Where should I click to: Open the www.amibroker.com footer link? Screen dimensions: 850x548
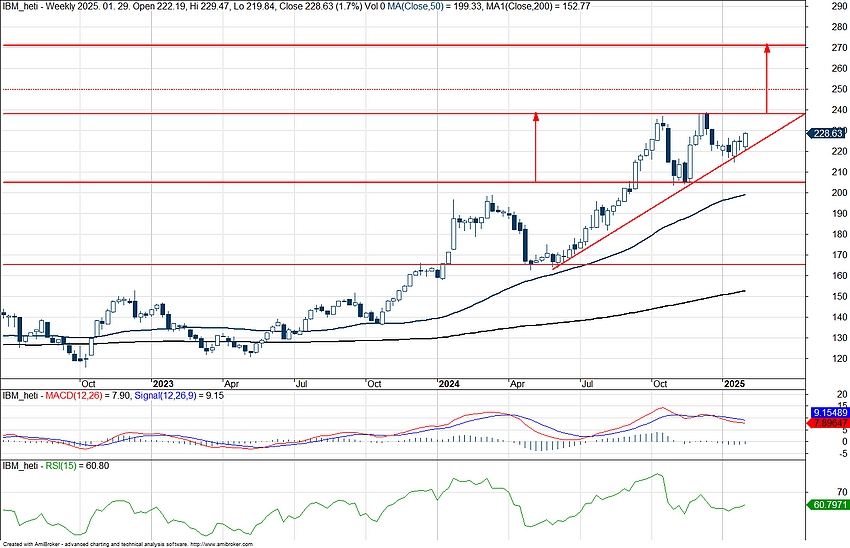click(222, 544)
